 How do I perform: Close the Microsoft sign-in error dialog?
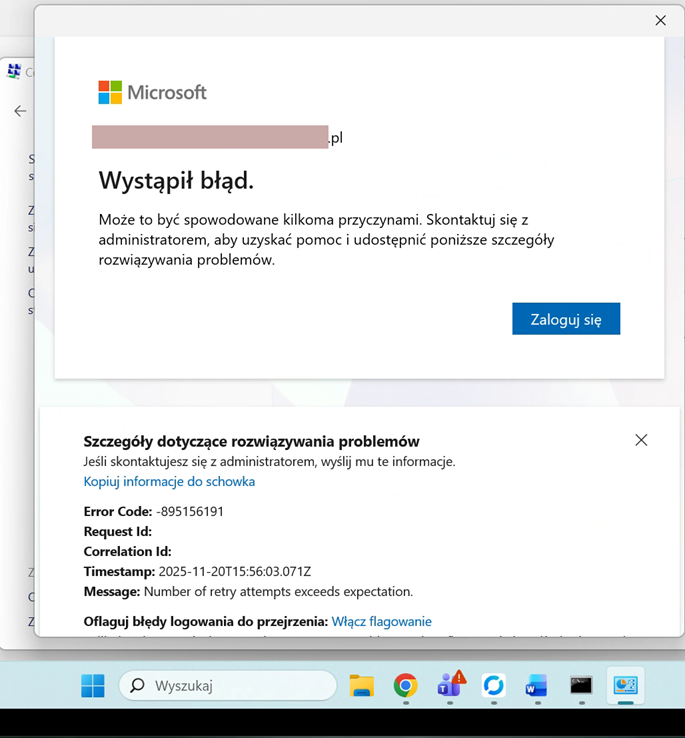(661, 20)
